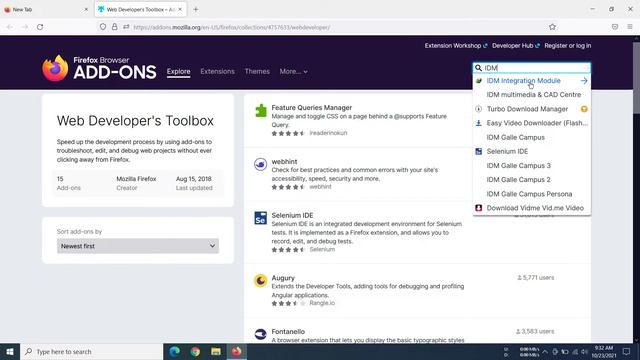Screen dimensions: 640x360
Task: Open a new tab with plus button
Action: click(x=196, y=9)
